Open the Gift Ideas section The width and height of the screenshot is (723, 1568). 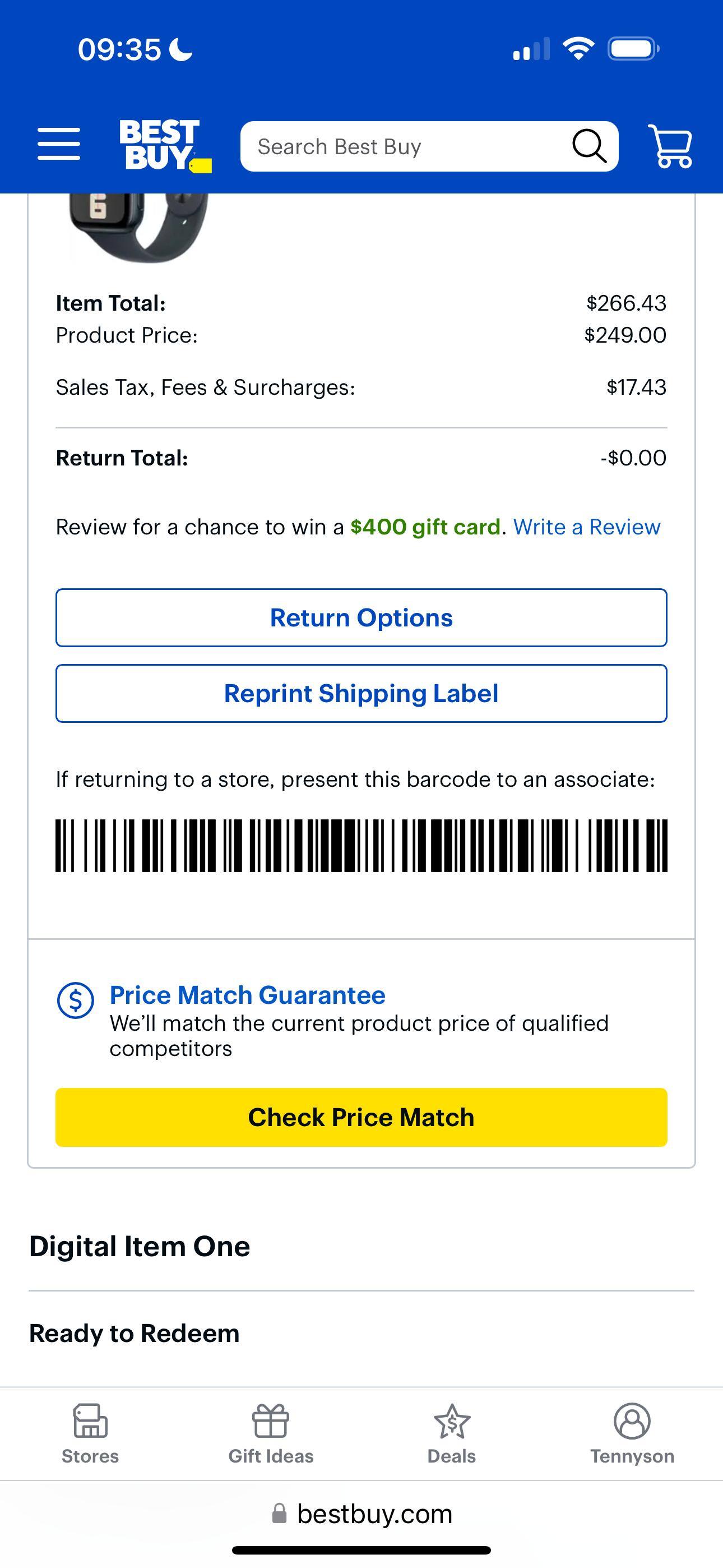(270, 1423)
